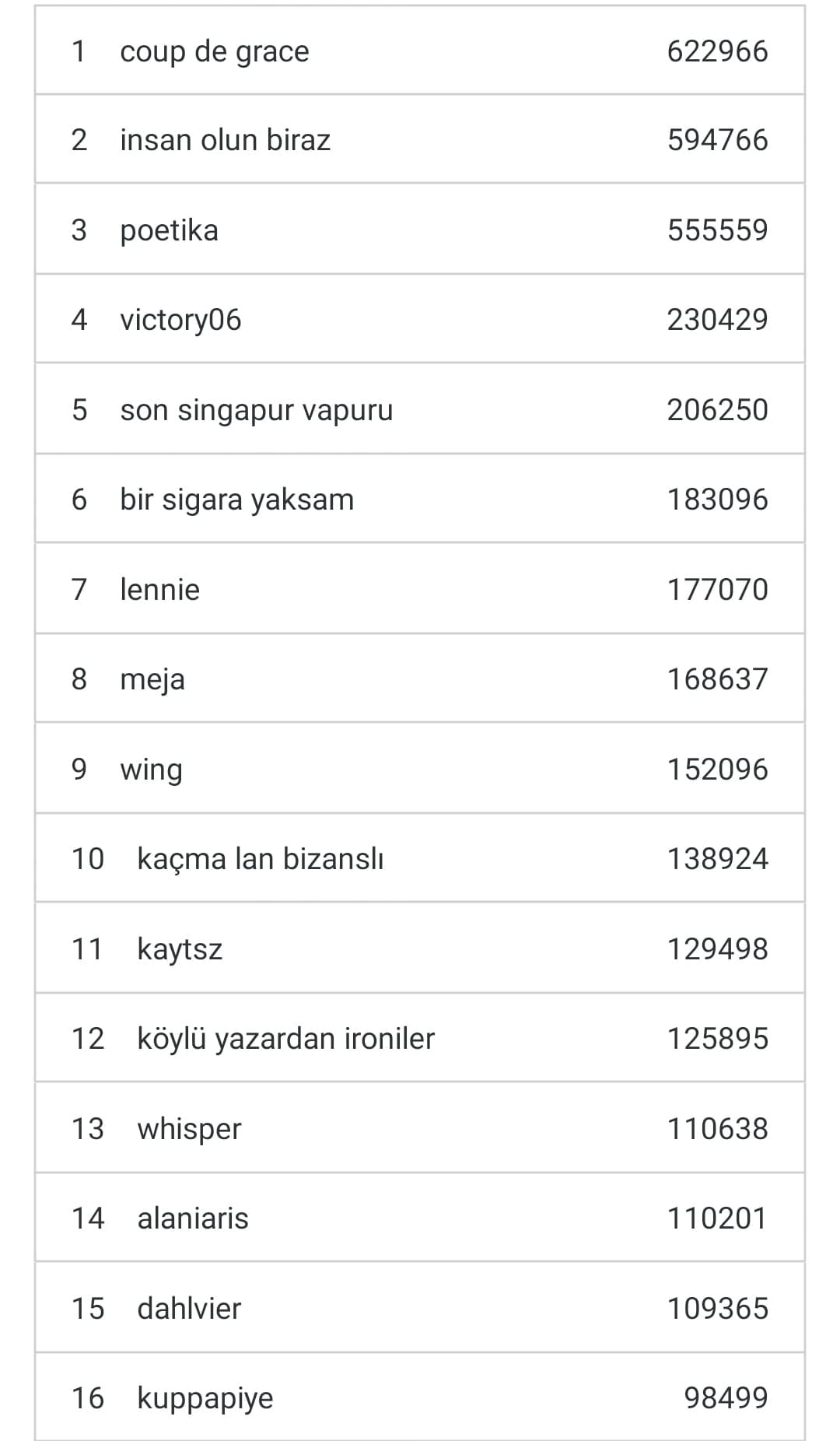Open the 'victory06' profile
Viewport: 840px width, 1441px height.
point(180,320)
